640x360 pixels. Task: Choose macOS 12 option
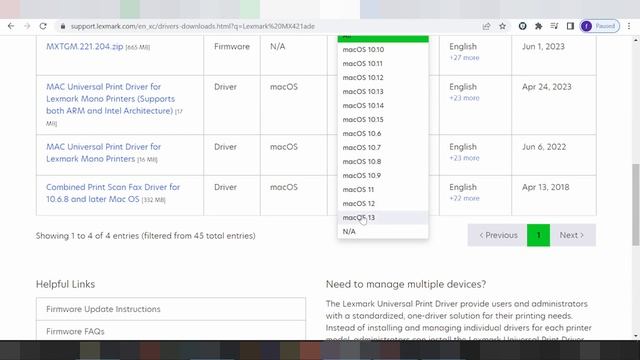click(x=383, y=203)
